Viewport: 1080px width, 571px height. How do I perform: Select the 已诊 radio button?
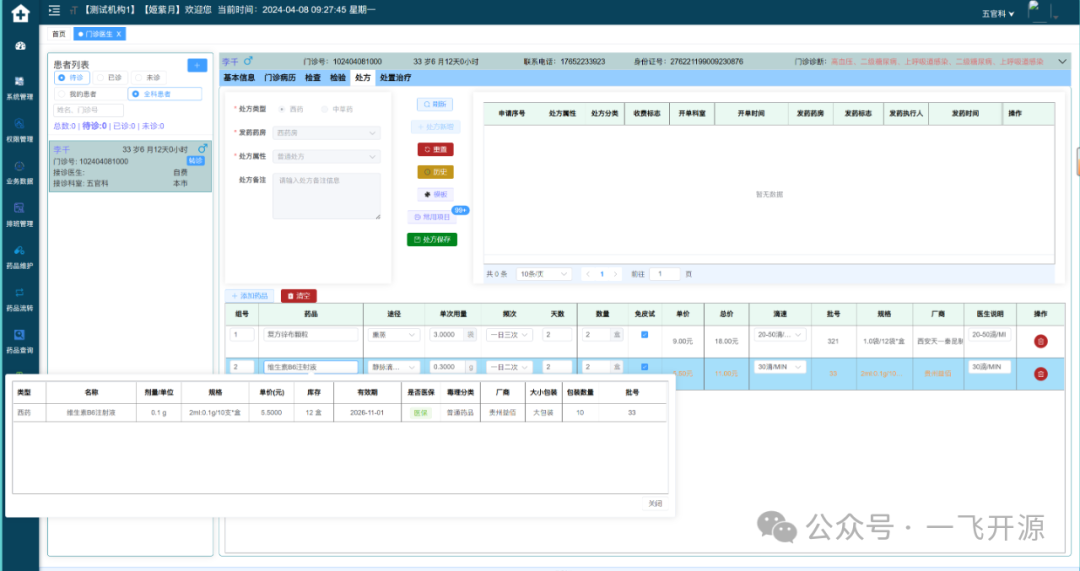tap(104, 77)
